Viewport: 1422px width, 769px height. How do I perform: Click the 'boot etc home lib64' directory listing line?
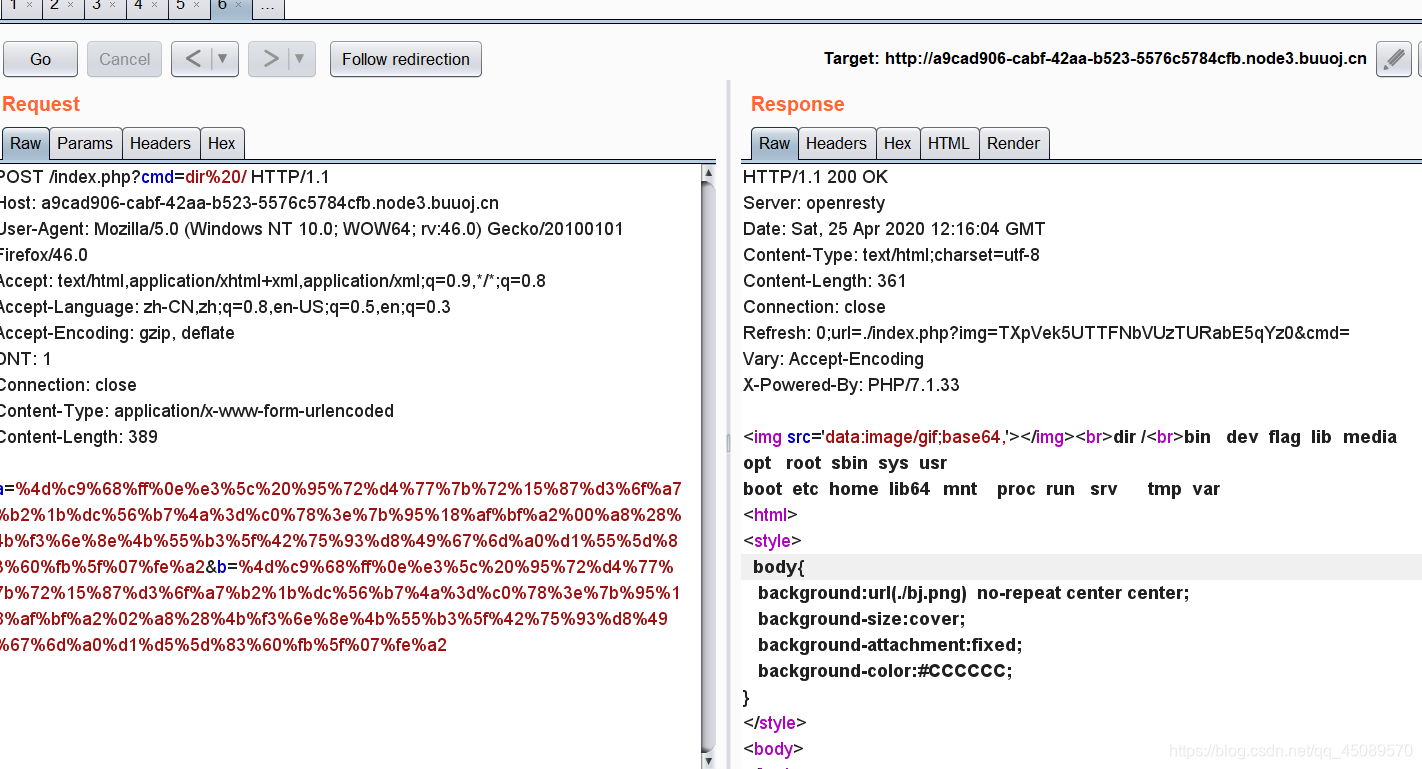[x=981, y=489]
